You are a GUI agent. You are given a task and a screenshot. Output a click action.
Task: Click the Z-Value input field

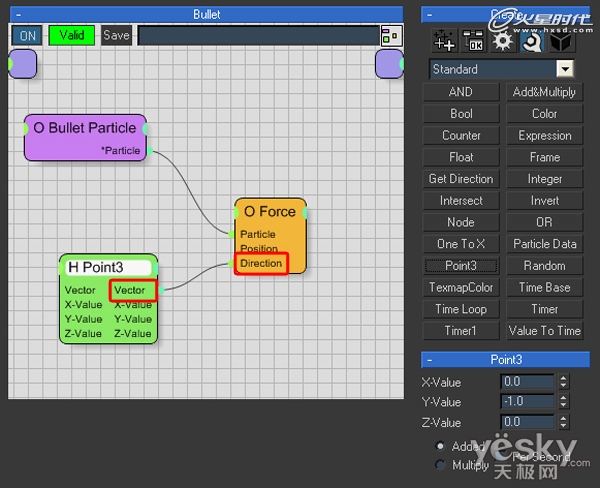tap(527, 422)
